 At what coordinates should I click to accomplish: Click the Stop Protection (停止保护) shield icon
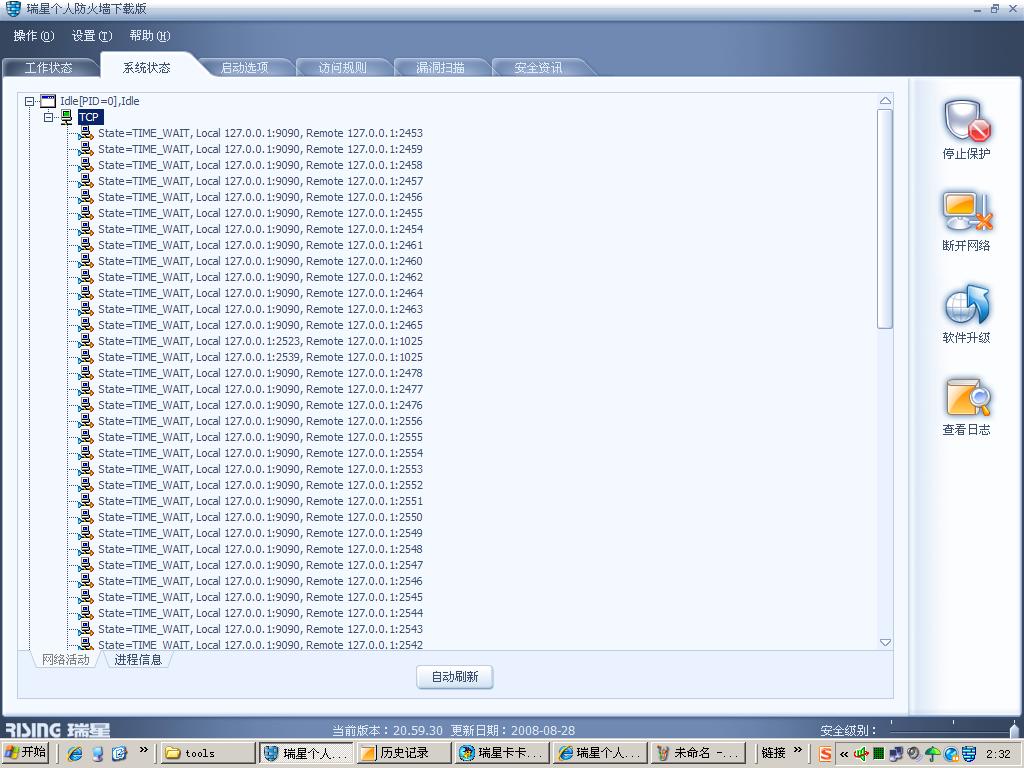point(967,121)
